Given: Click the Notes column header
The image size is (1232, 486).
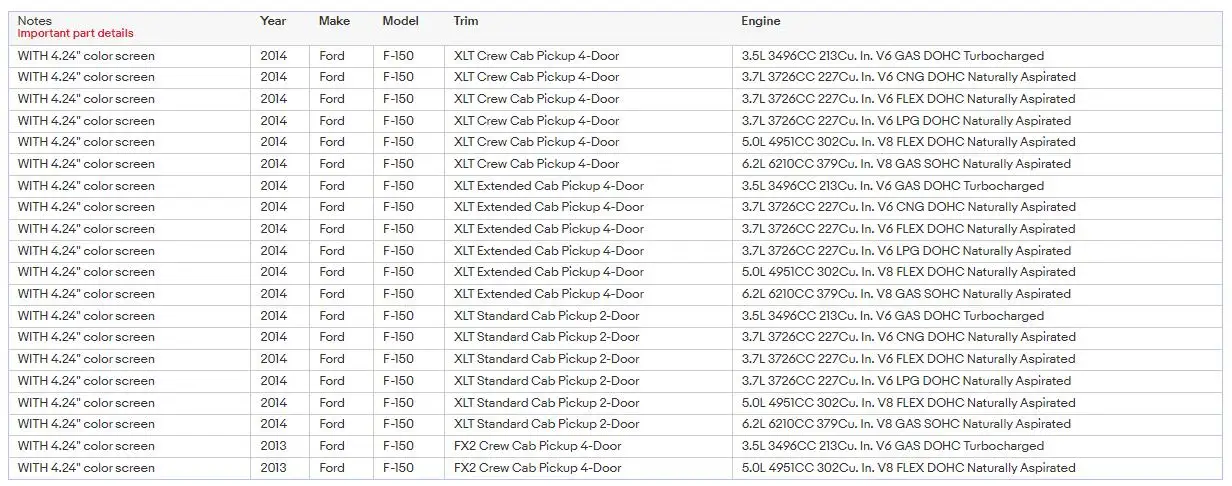Looking at the screenshot, I should pos(35,20).
